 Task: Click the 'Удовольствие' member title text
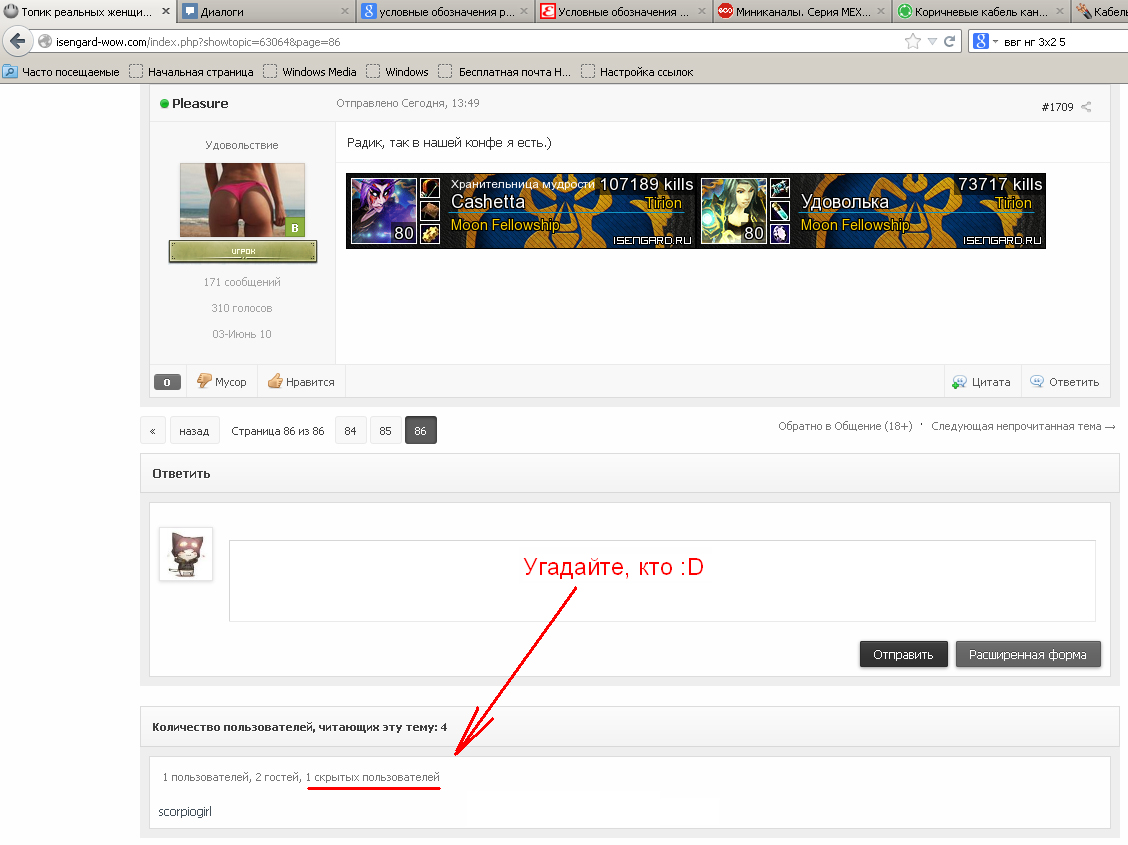pyautogui.click(x=242, y=145)
